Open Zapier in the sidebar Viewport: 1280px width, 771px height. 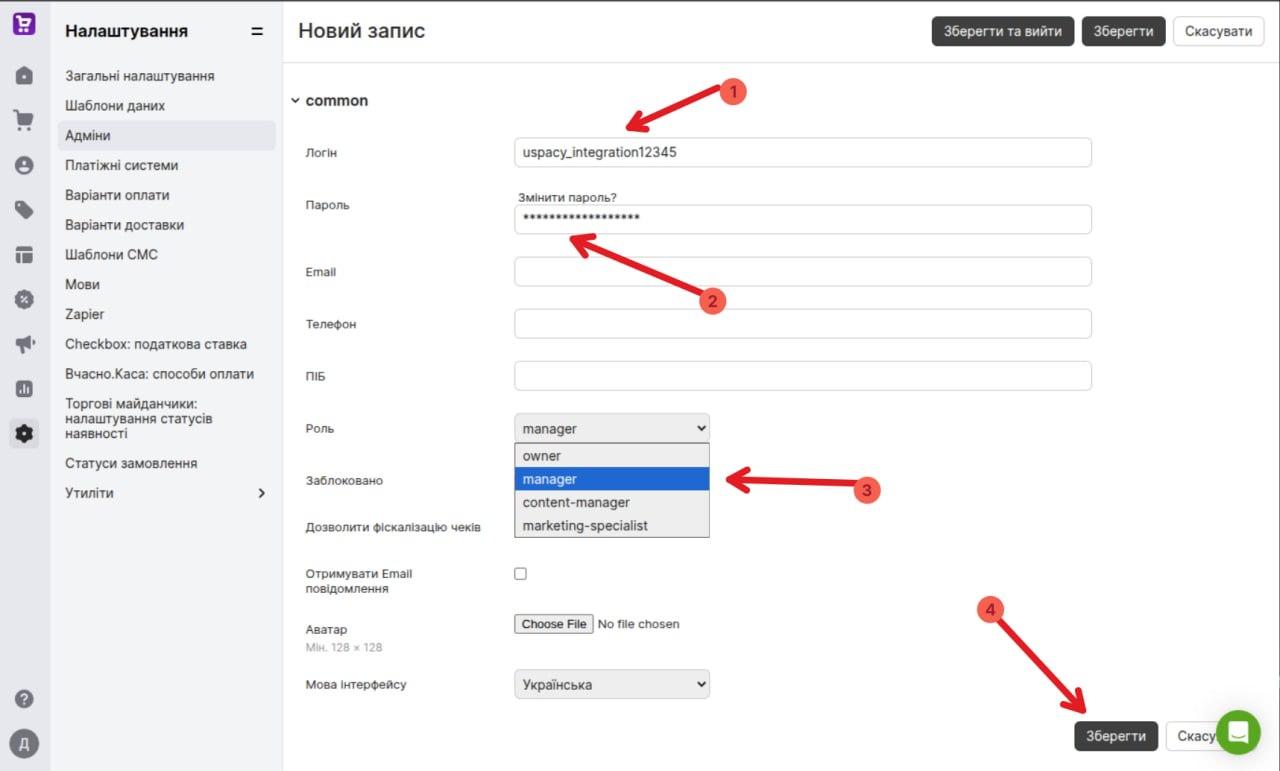(x=85, y=314)
